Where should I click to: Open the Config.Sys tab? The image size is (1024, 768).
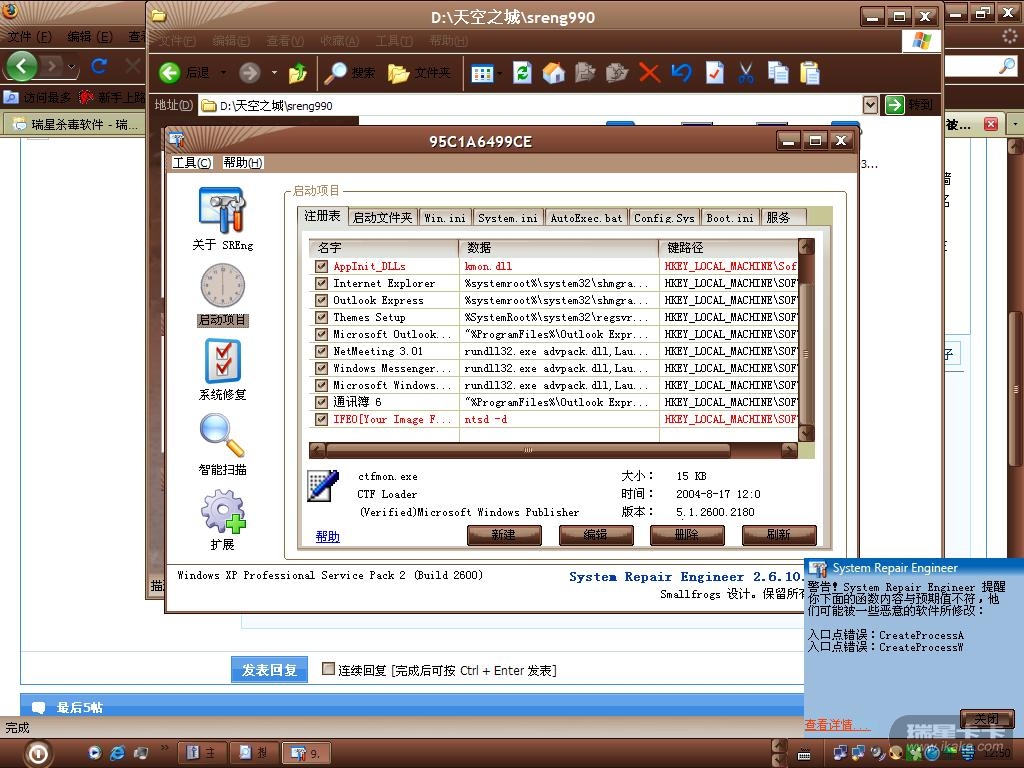[x=664, y=217]
